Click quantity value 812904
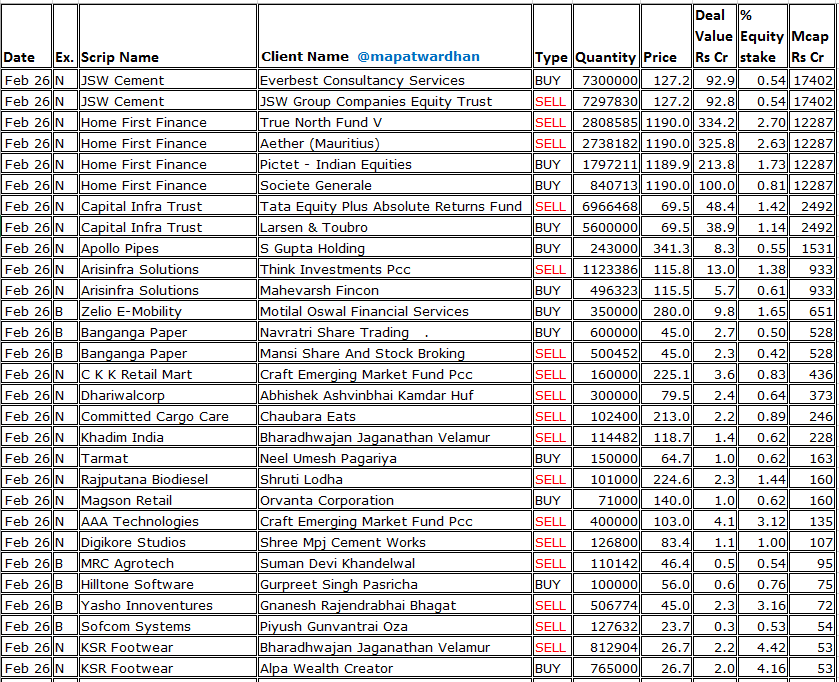This screenshot has width=839, height=682. pos(606,647)
